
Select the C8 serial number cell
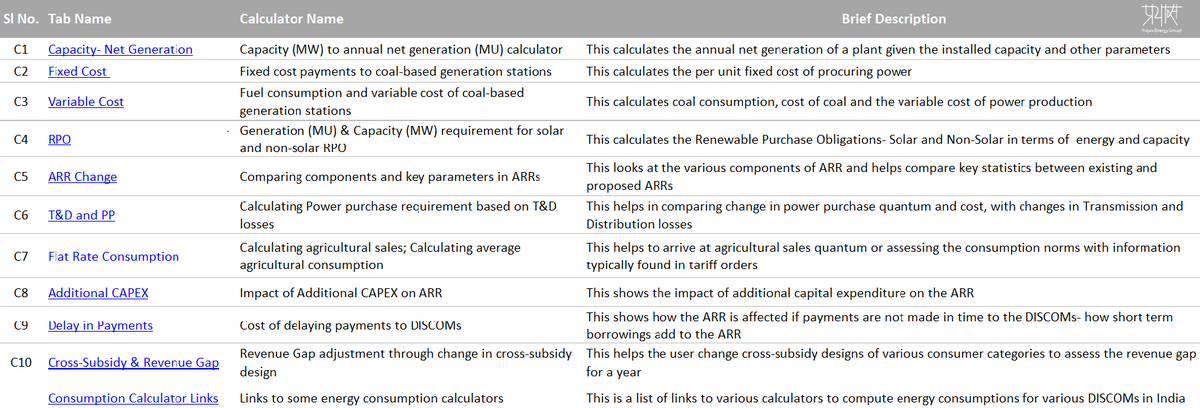point(21,293)
